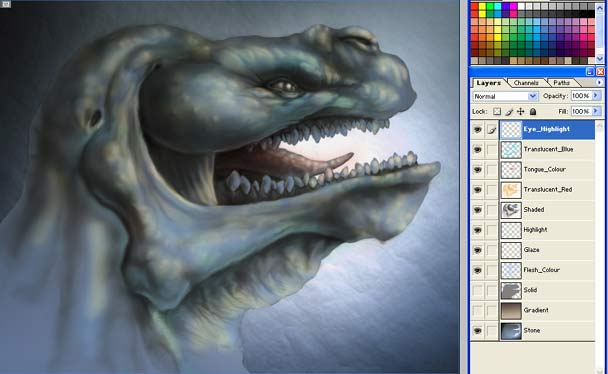
Task: Select the Gradient layer name
Action: pos(536,310)
